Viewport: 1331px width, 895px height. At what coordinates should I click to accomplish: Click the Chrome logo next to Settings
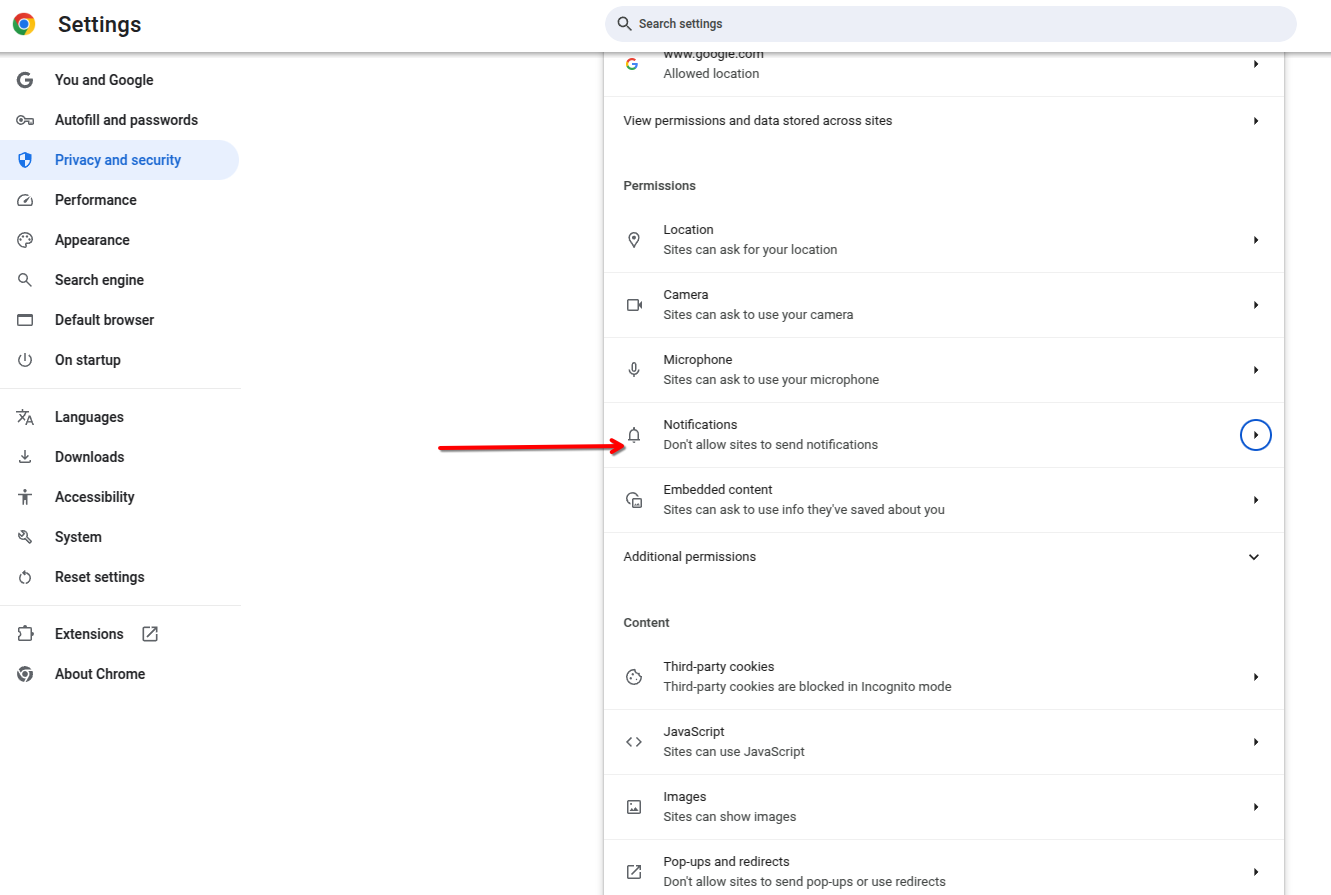tap(24, 24)
